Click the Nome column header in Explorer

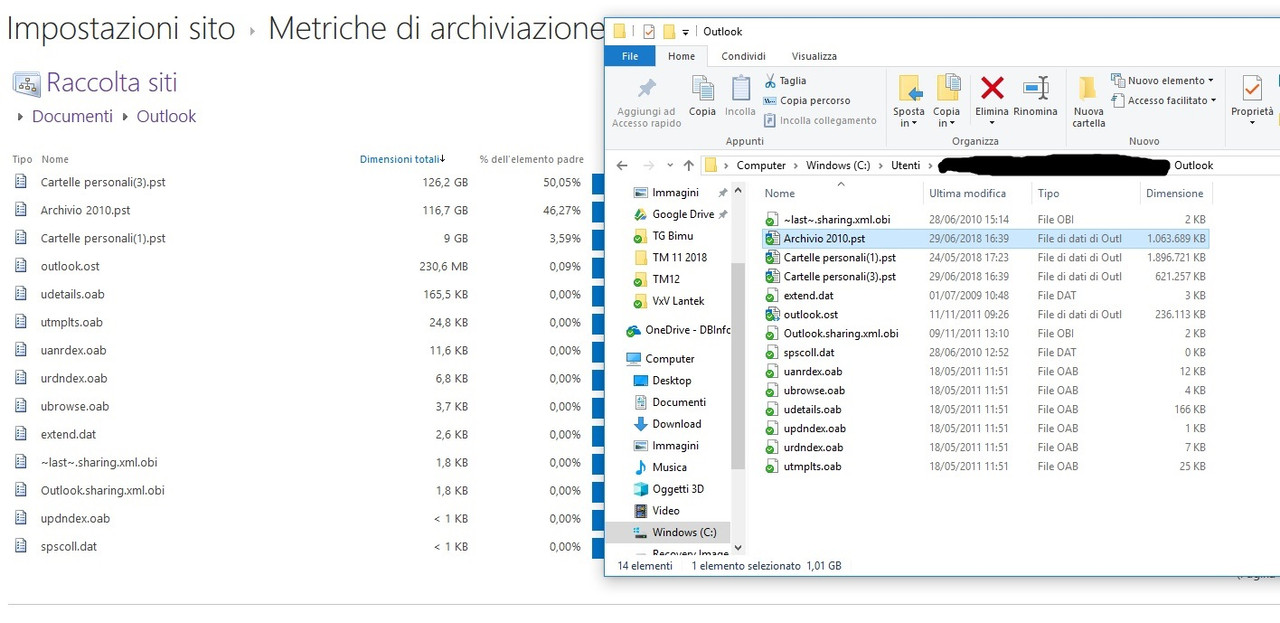coord(779,194)
